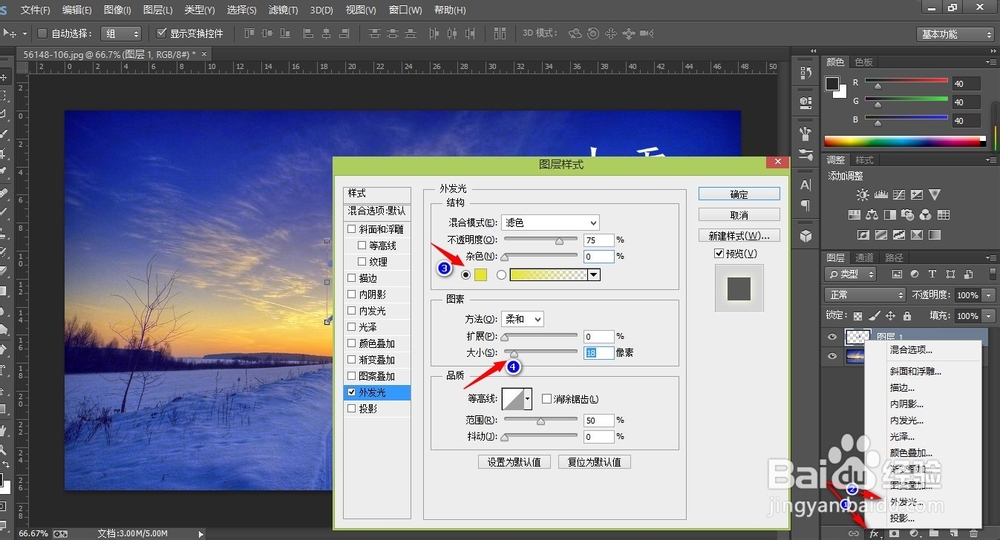Click the link layers icon

coord(853,533)
